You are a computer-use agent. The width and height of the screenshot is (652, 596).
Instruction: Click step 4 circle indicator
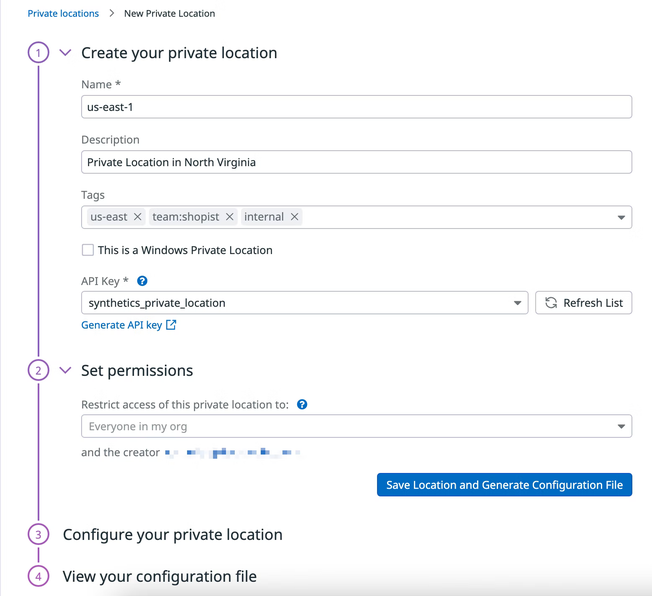38,577
